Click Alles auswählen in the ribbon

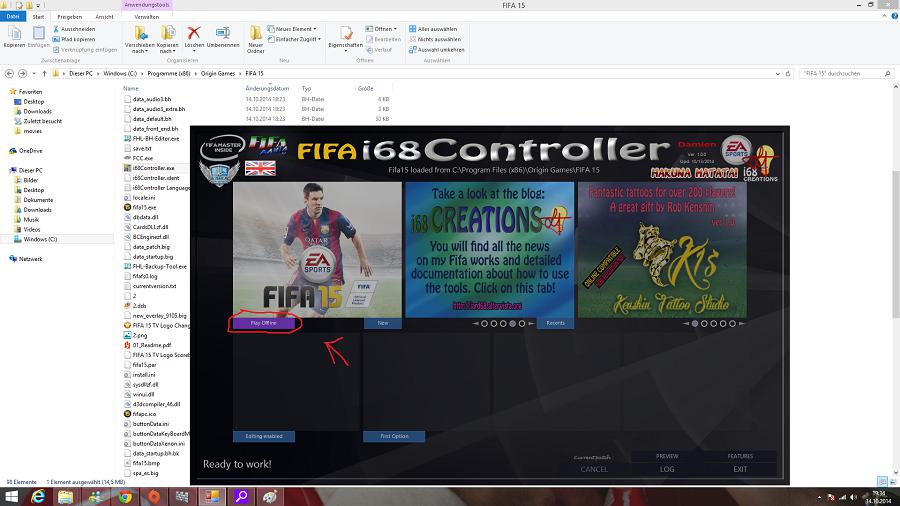tap(433, 29)
